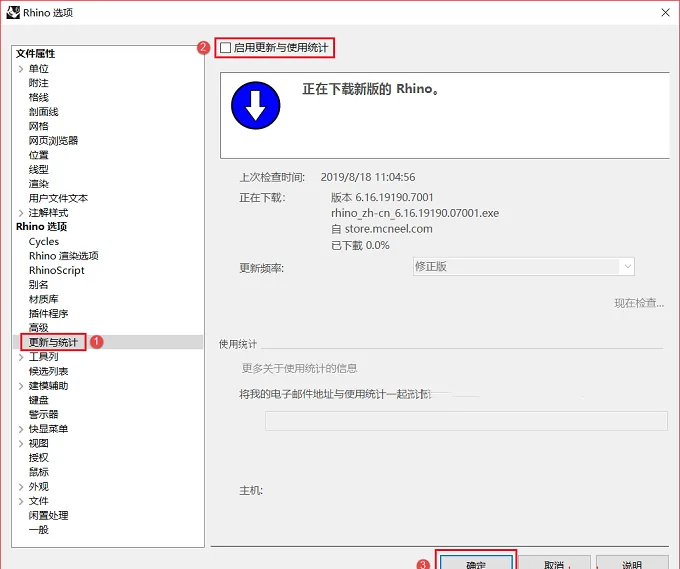Click the 文件属性 tree heading
The width and height of the screenshot is (680, 569).
(36, 54)
